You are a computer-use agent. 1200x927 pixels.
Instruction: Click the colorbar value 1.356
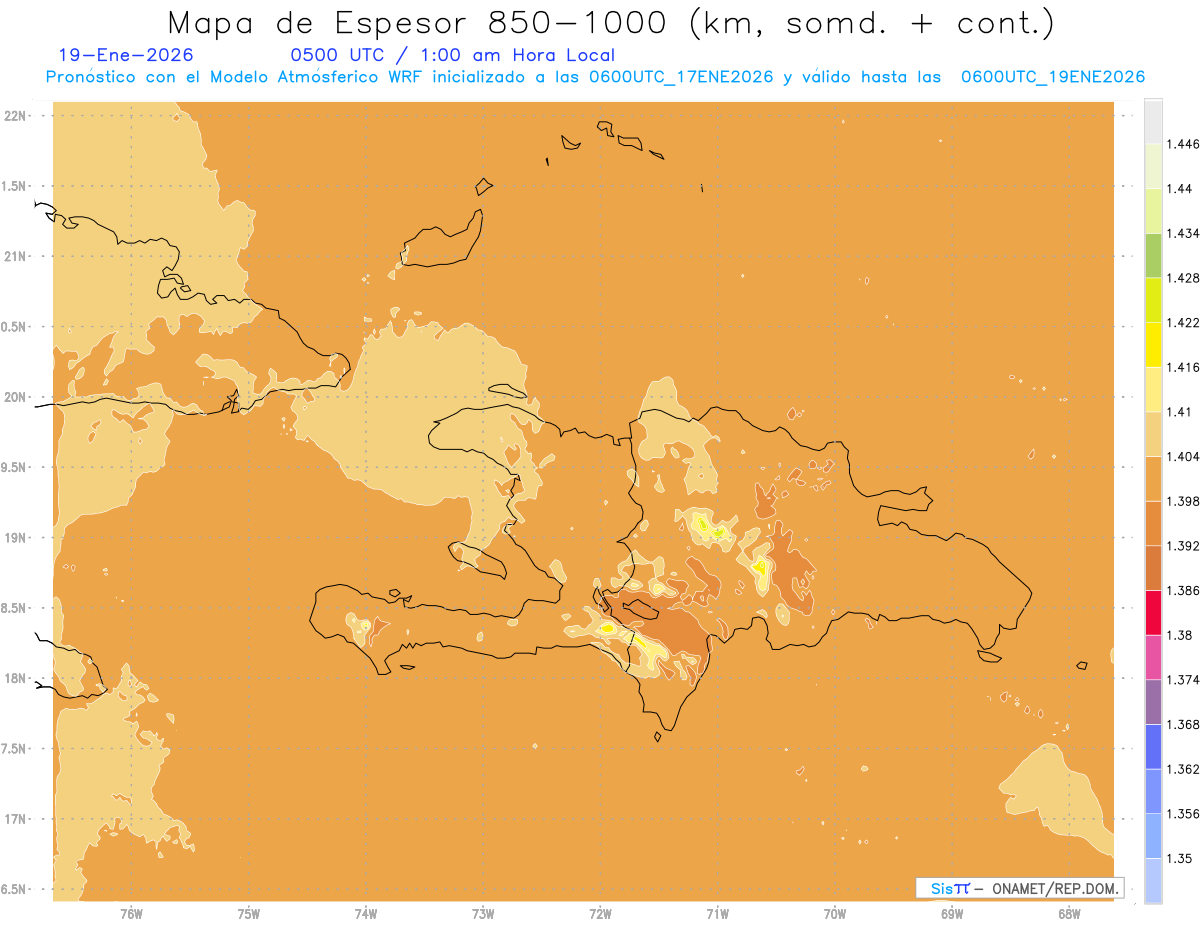pyautogui.click(x=1182, y=814)
